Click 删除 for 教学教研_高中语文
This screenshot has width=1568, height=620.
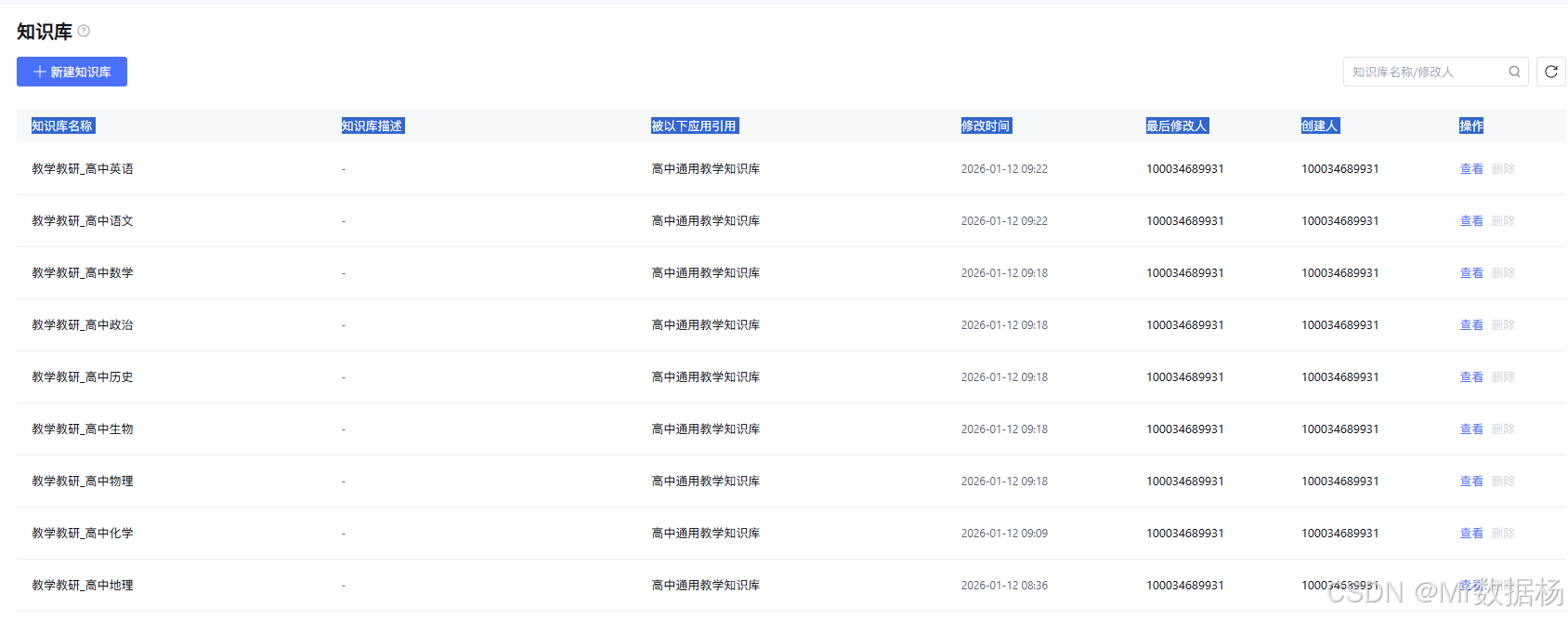coord(1503,221)
